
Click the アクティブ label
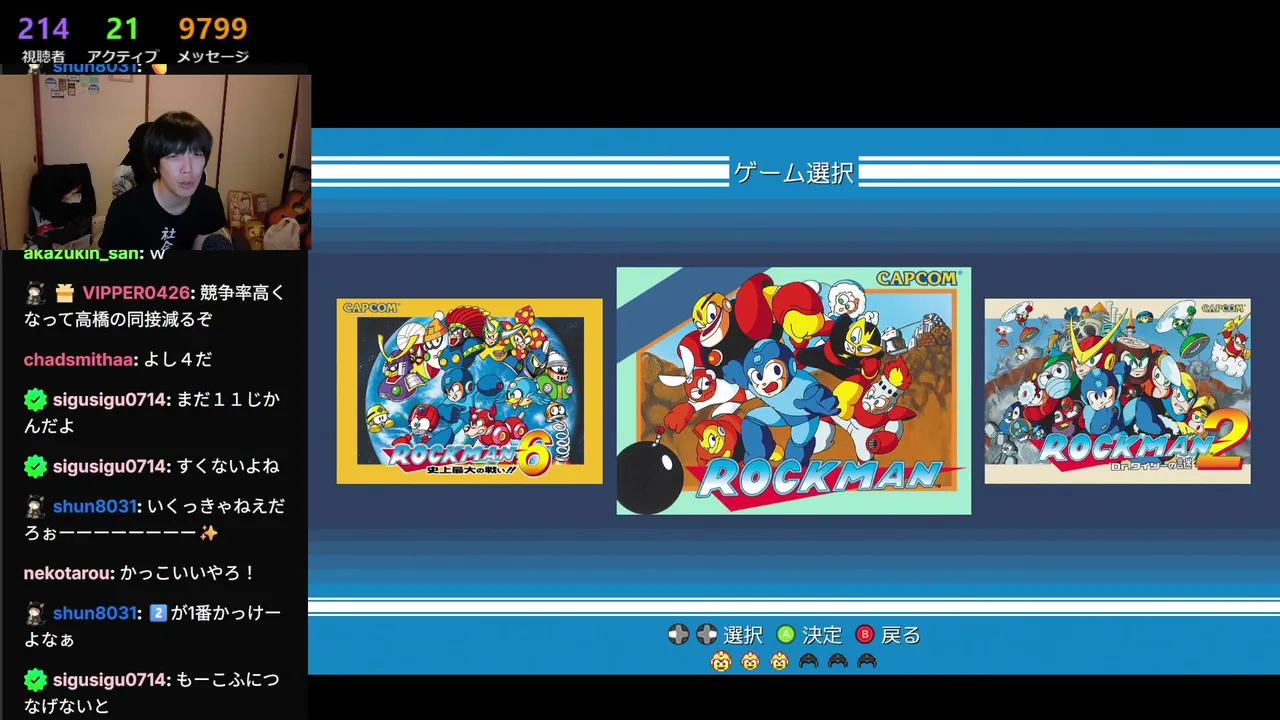122,57
